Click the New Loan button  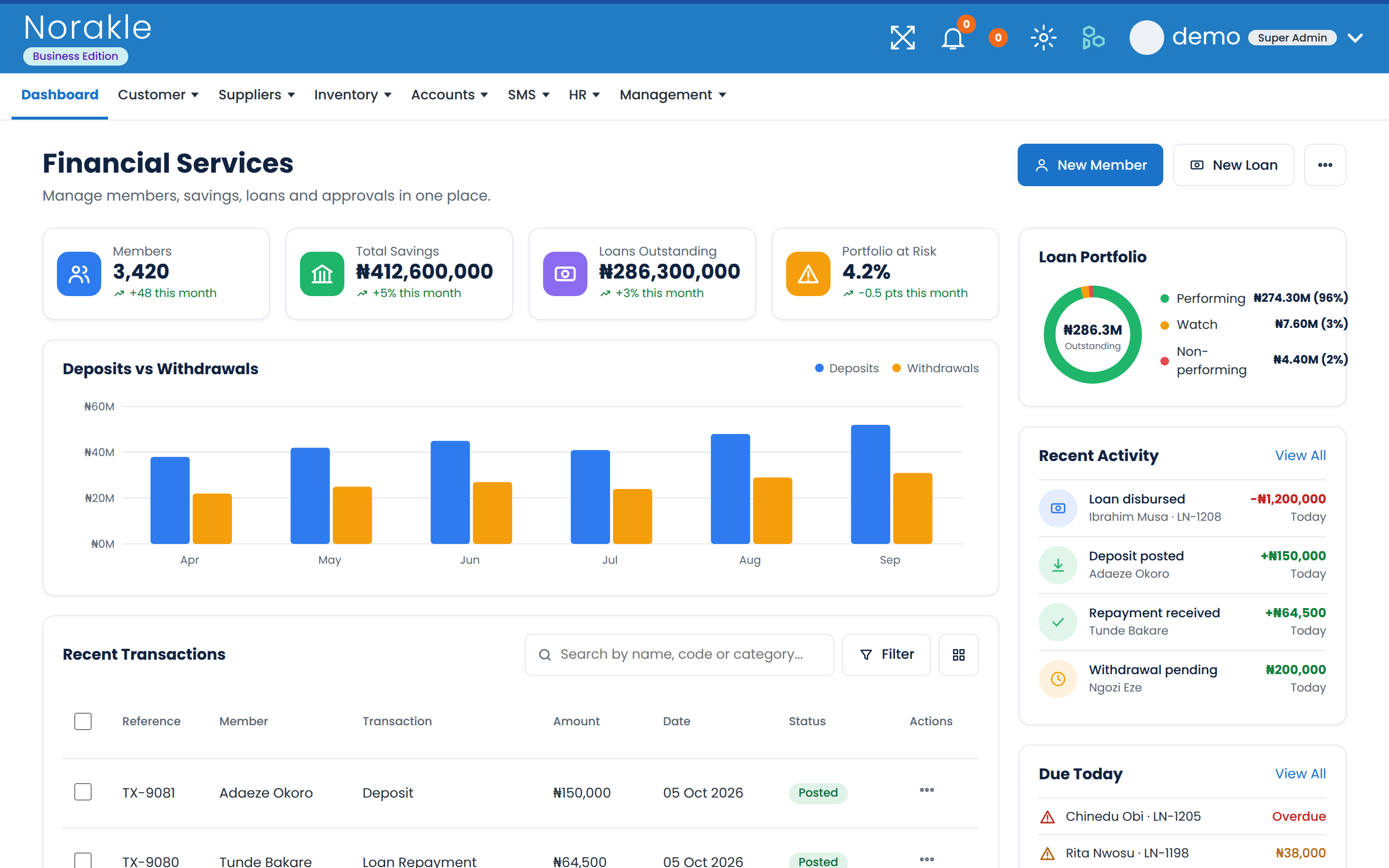click(x=1233, y=165)
